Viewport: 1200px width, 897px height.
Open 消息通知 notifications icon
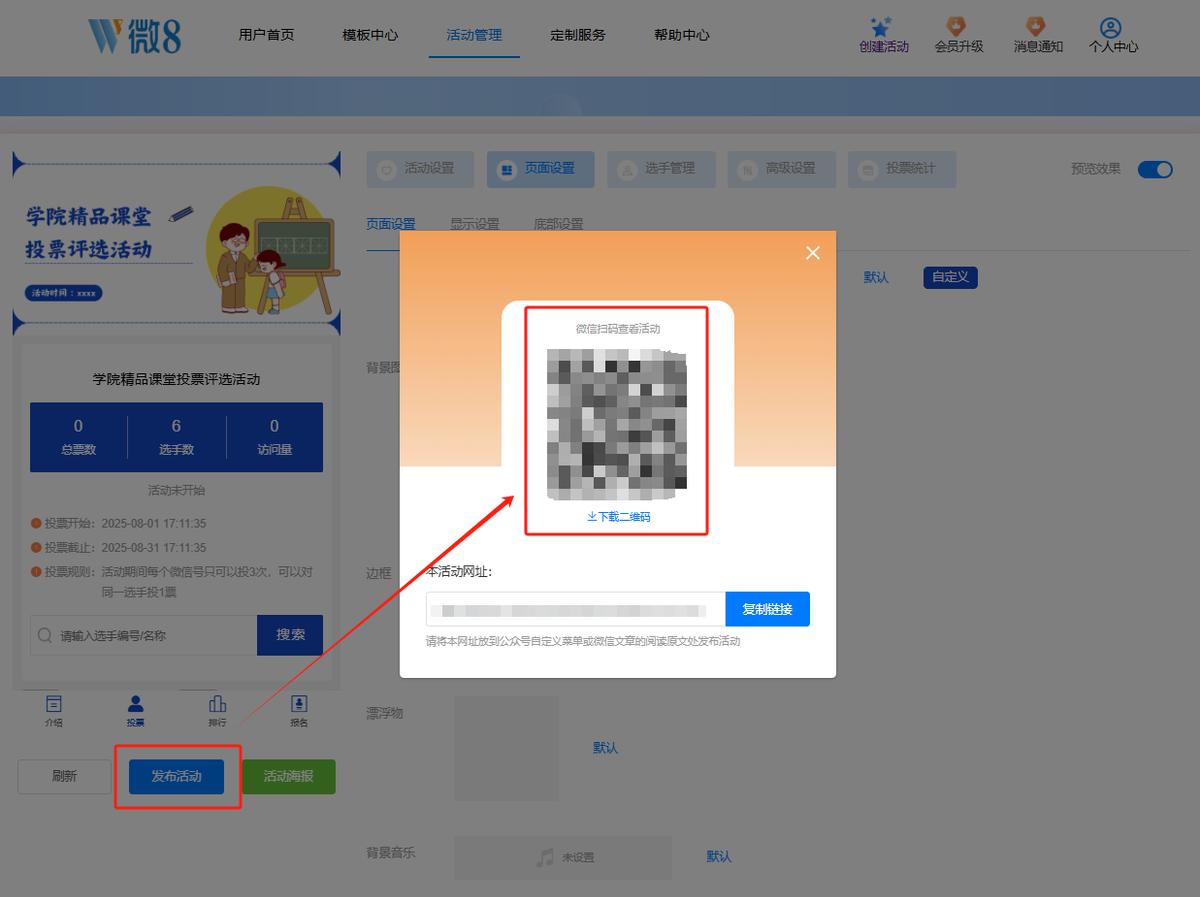pyautogui.click(x=1035, y=27)
